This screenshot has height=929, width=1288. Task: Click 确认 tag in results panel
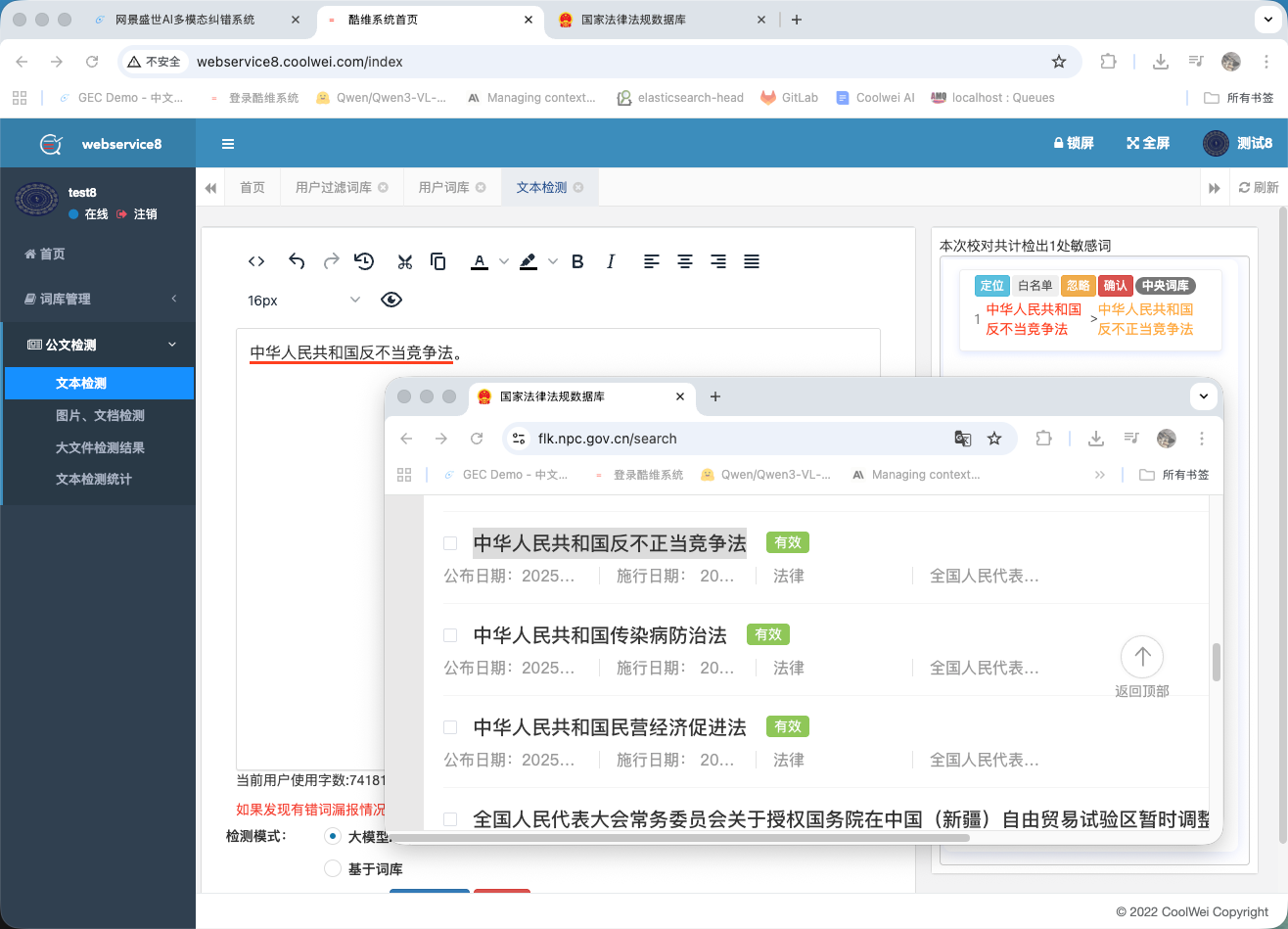click(1115, 286)
